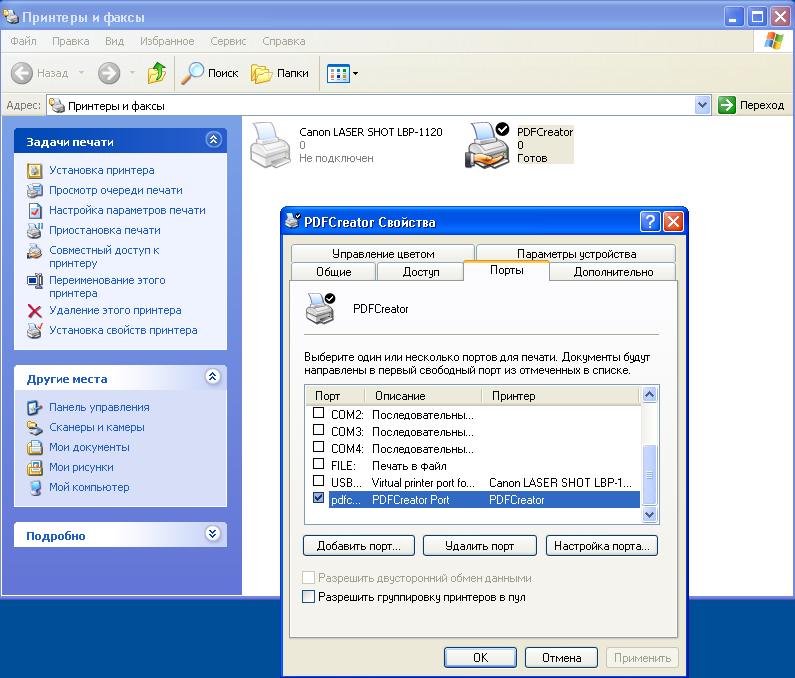Open the Search (Поиск) toolbar tool

(210, 73)
